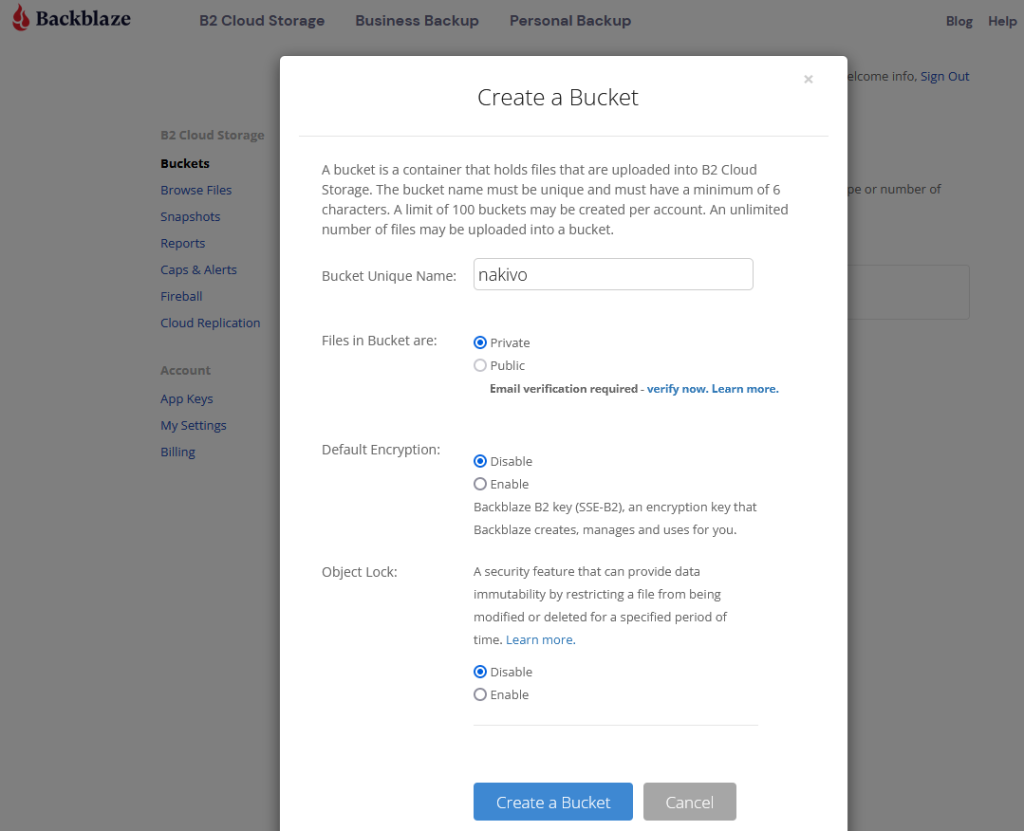Open Buckets in the sidebar
The width and height of the screenshot is (1024, 831).
point(185,163)
